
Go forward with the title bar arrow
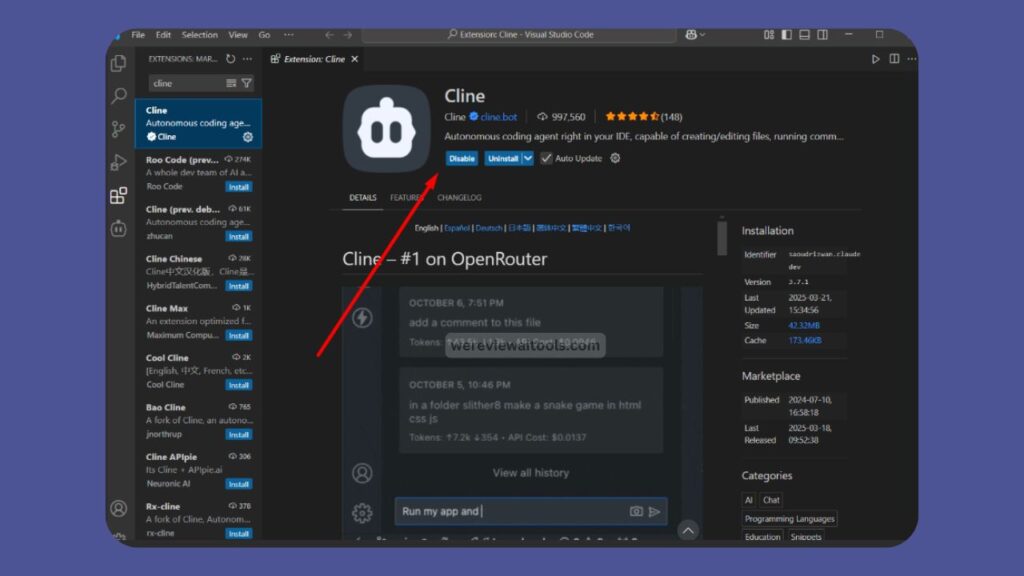click(x=347, y=35)
